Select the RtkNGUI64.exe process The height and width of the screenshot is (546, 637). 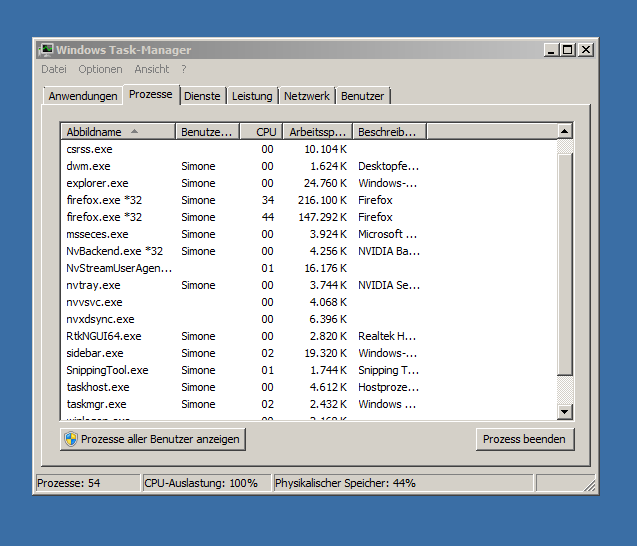point(309,336)
